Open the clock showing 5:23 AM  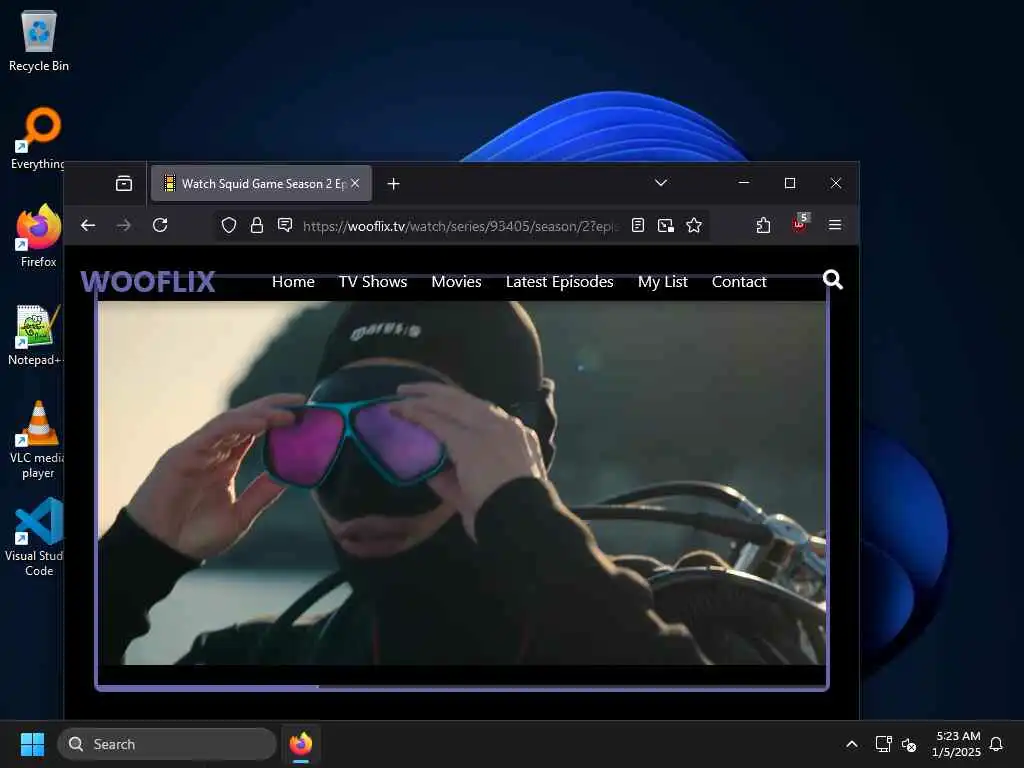point(957,744)
